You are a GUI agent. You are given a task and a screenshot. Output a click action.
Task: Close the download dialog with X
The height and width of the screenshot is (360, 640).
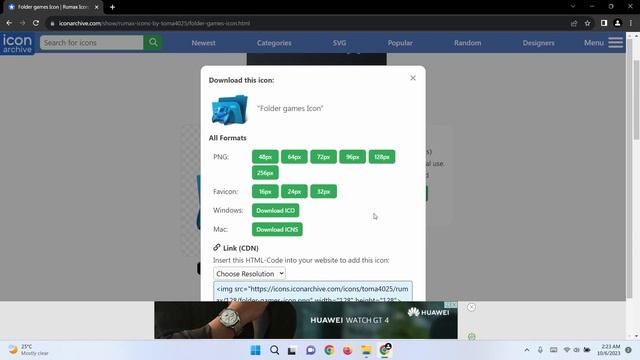click(x=413, y=78)
